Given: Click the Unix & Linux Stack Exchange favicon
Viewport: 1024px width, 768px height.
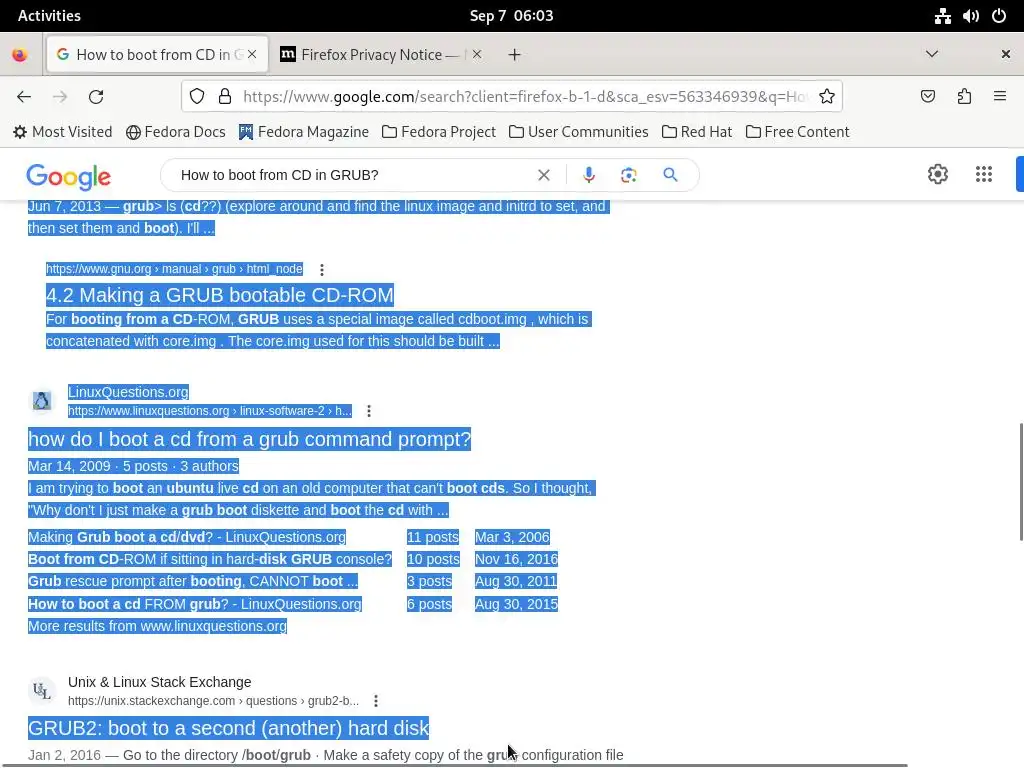Looking at the screenshot, I should tap(42, 690).
